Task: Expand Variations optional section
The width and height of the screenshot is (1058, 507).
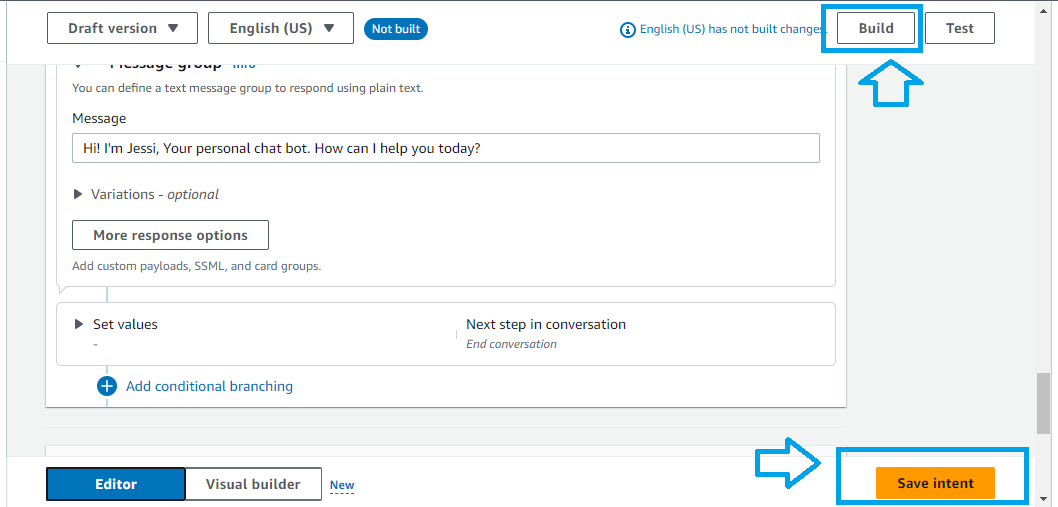Action: 78,194
